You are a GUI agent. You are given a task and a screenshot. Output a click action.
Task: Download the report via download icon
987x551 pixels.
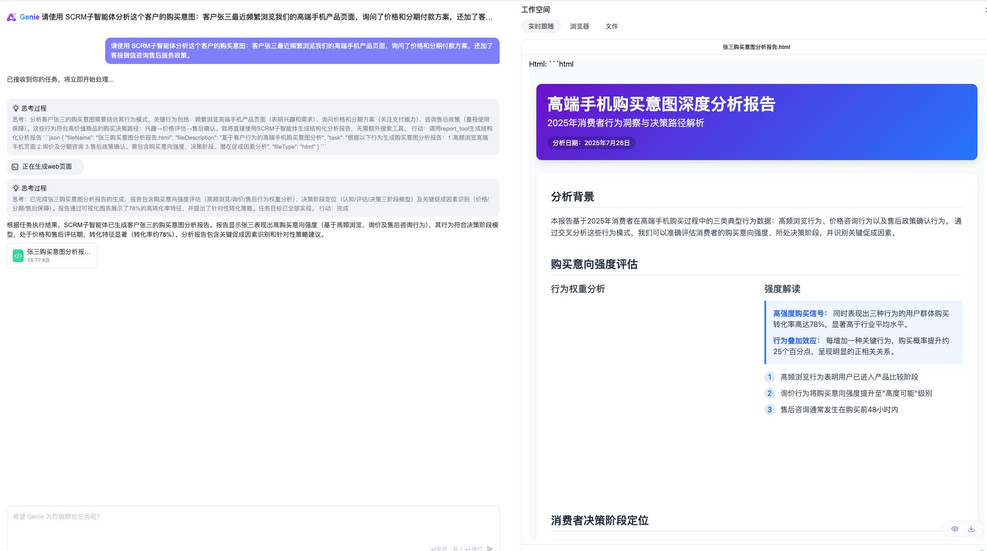point(971,529)
